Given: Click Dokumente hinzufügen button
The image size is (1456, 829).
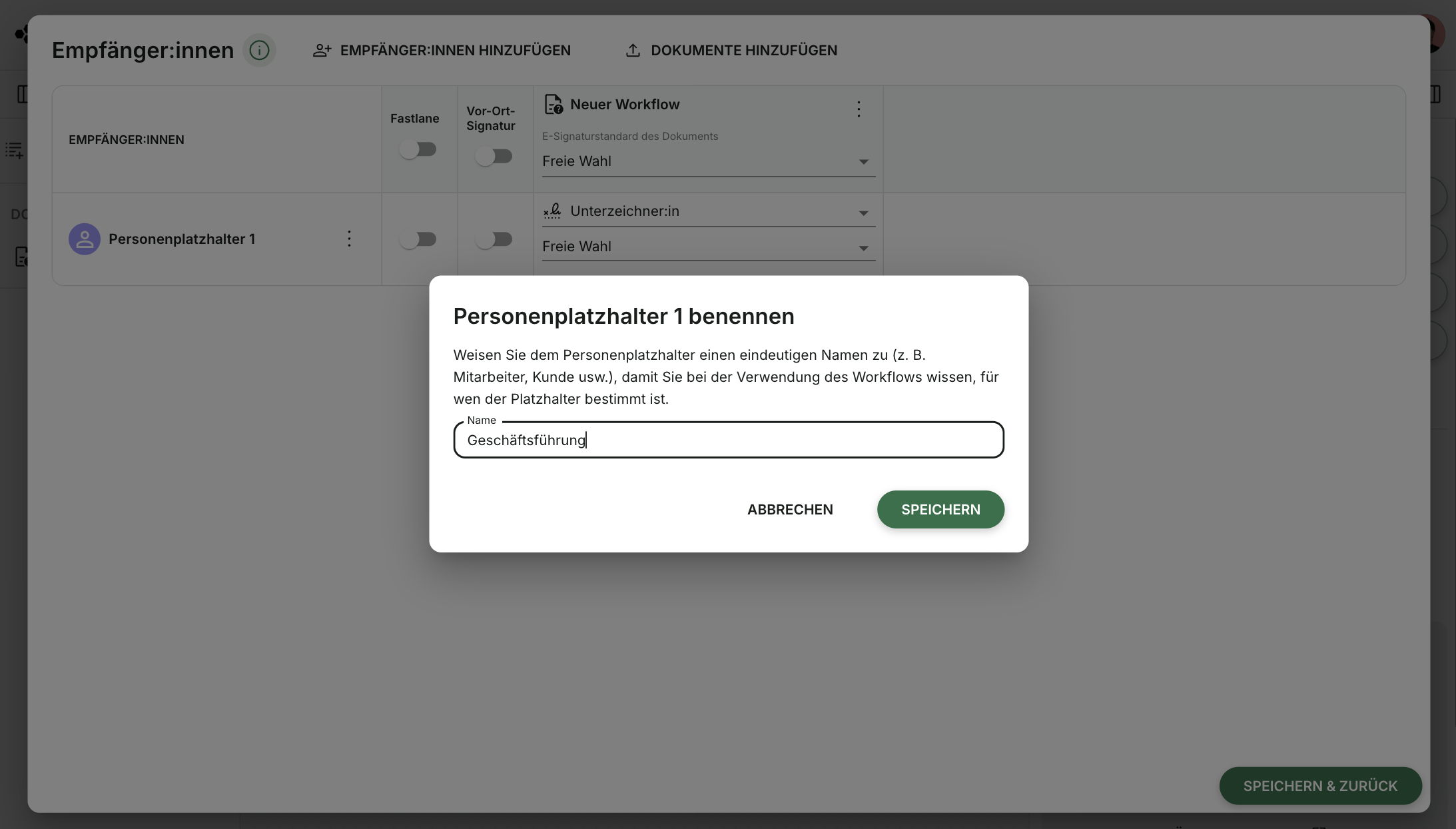Looking at the screenshot, I should (x=731, y=50).
